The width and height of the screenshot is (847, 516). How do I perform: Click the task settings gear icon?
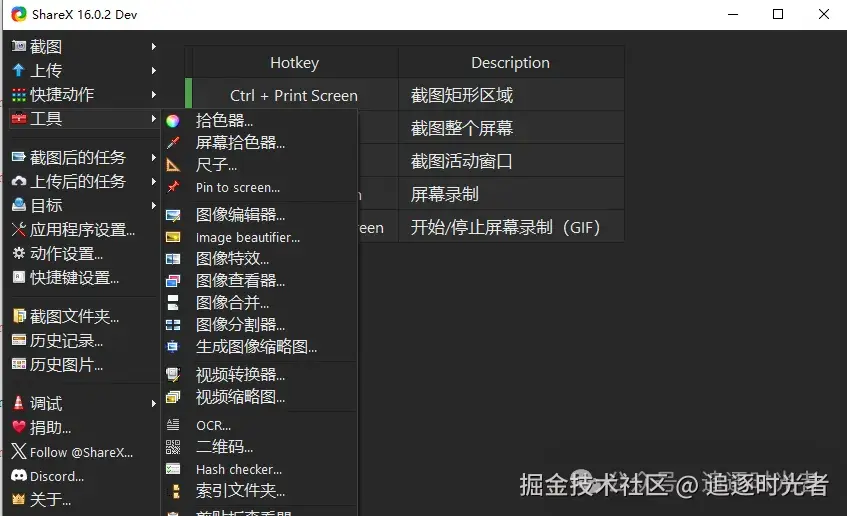point(19,253)
